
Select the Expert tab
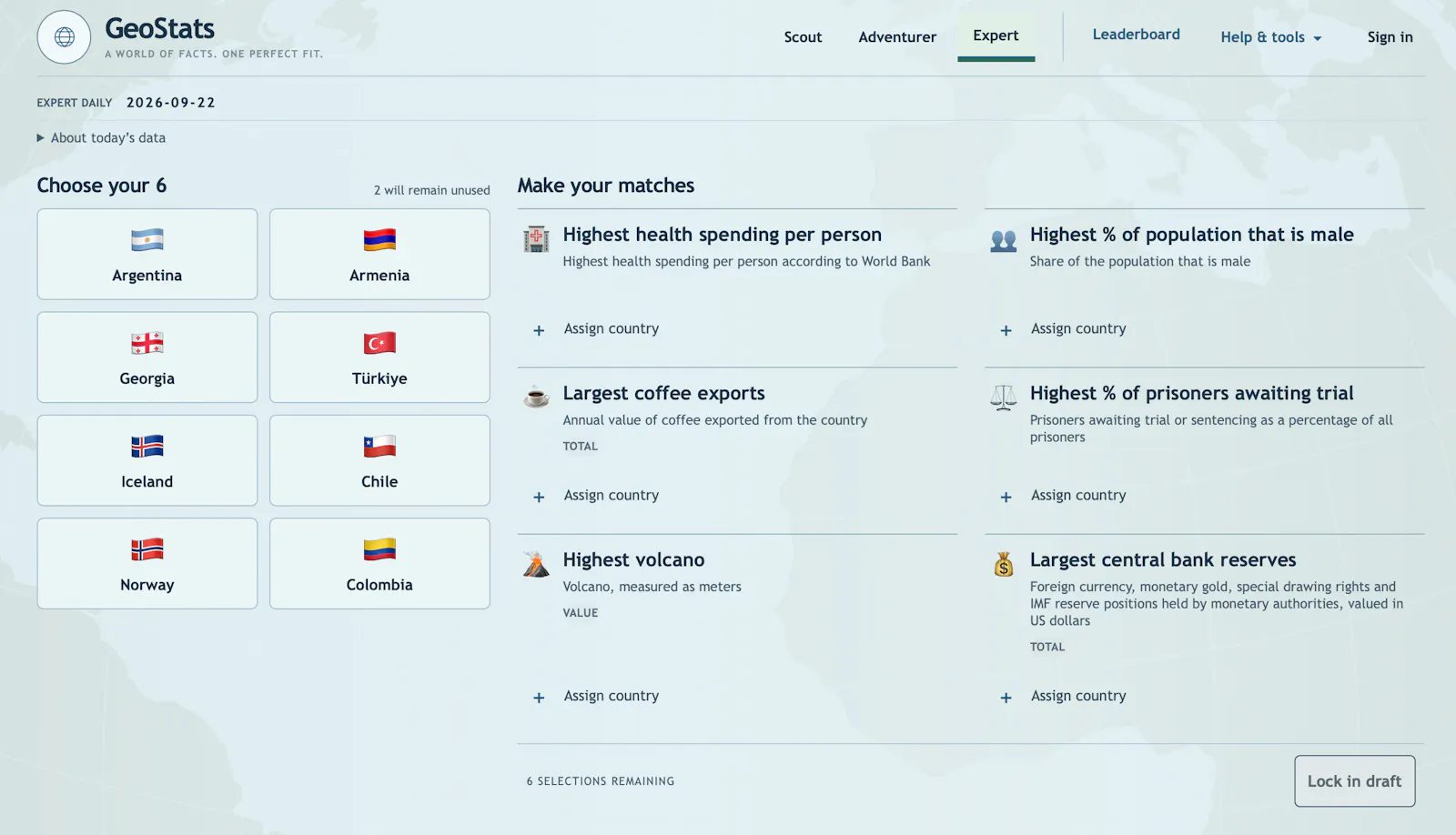tap(996, 35)
